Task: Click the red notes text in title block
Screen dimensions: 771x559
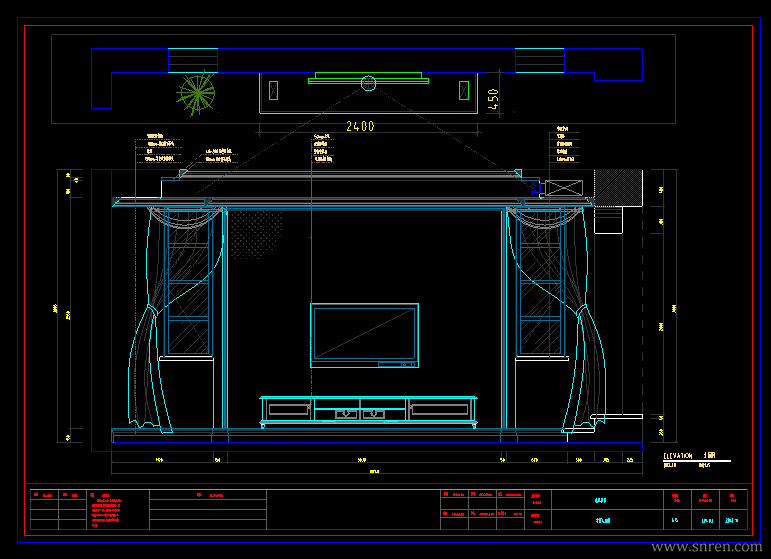Action: point(106,512)
